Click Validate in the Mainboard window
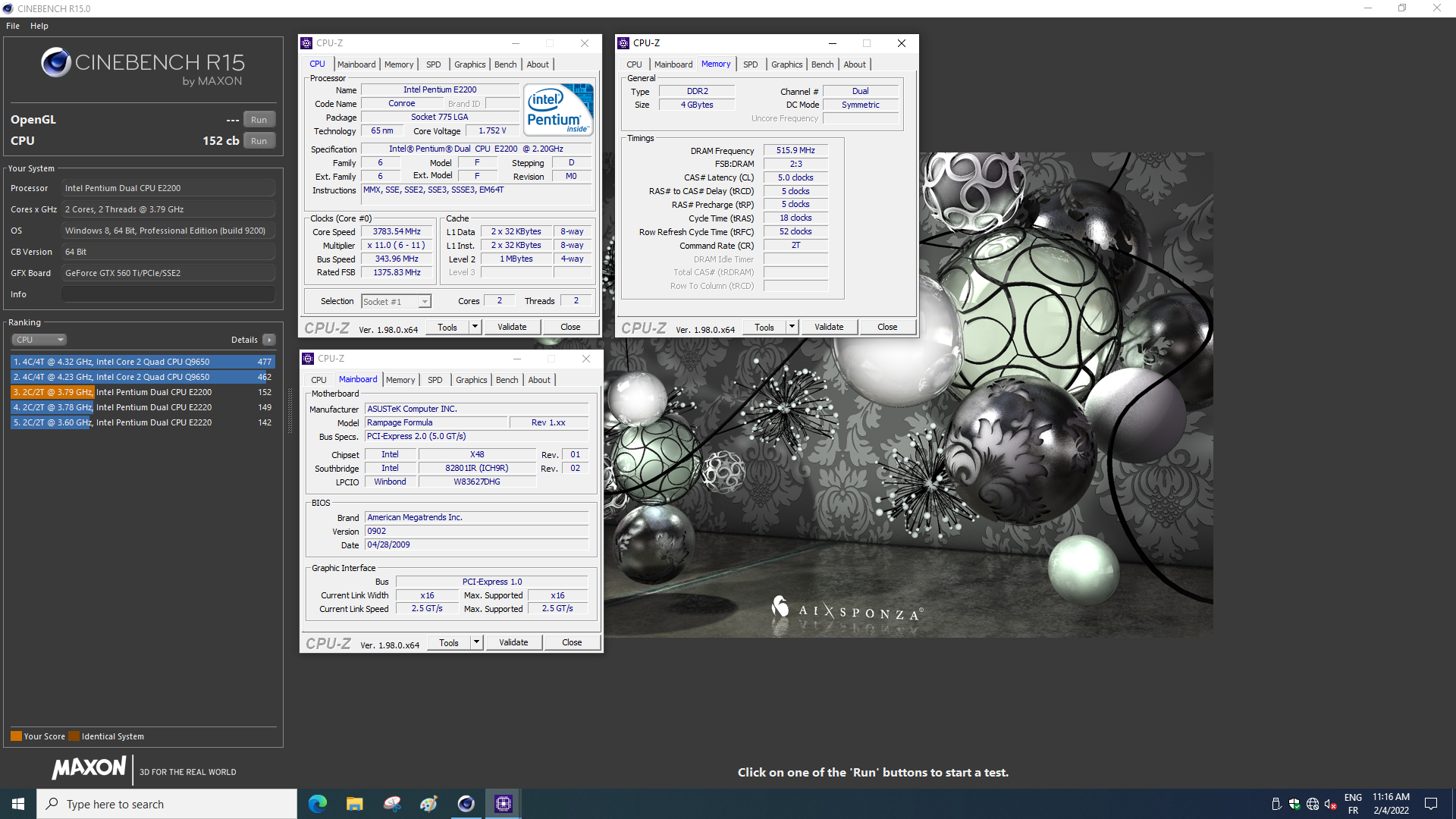1456x819 pixels. click(513, 642)
